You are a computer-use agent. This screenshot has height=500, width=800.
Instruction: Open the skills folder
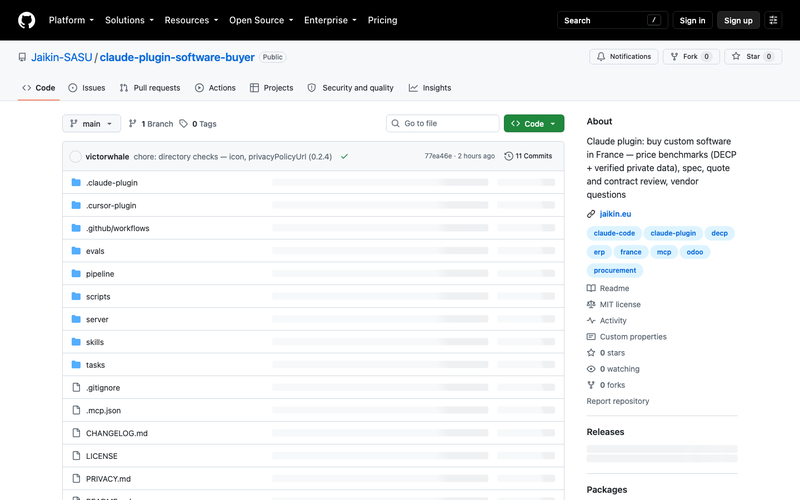(x=95, y=342)
